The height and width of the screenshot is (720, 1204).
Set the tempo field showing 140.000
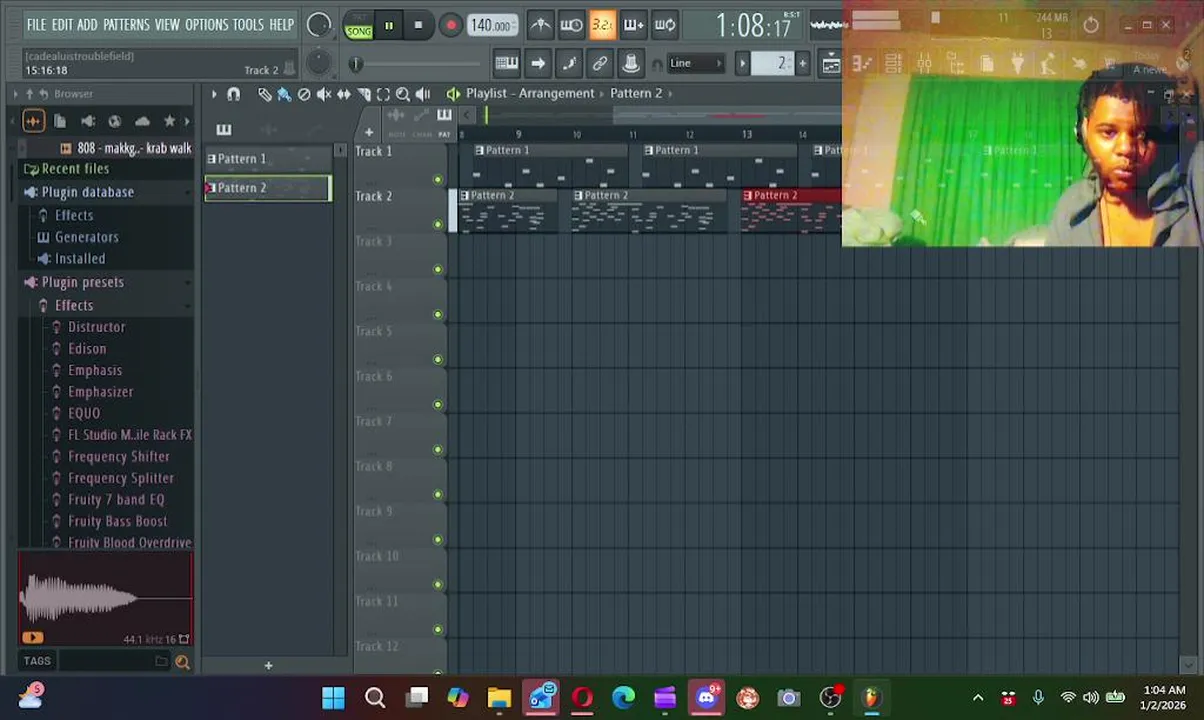pyautogui.click(x=493, y=26)
